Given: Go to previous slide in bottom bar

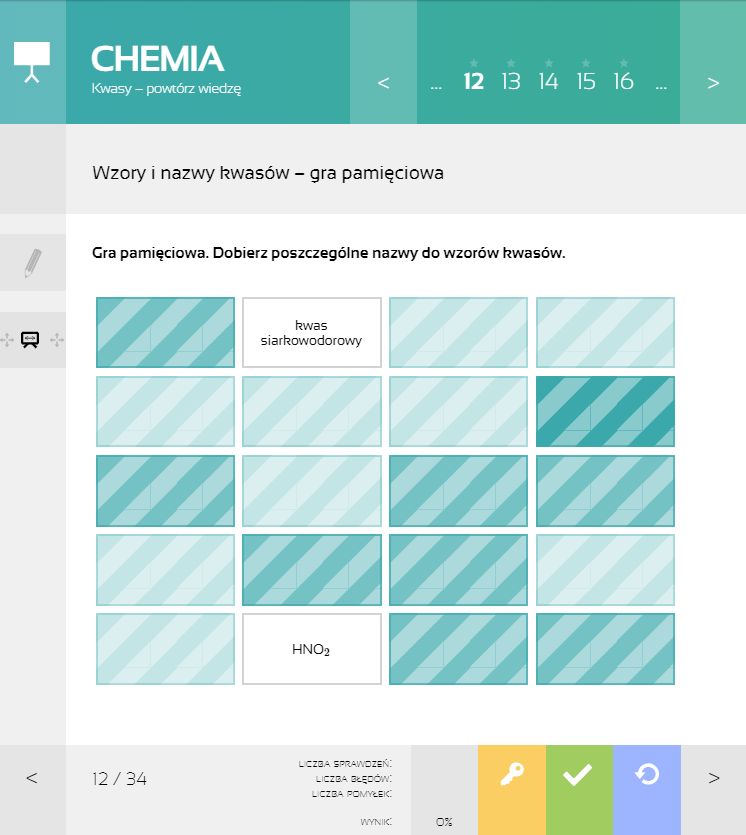Looking at the screenshot, I should pyautogui.click(x=32, y=778).
